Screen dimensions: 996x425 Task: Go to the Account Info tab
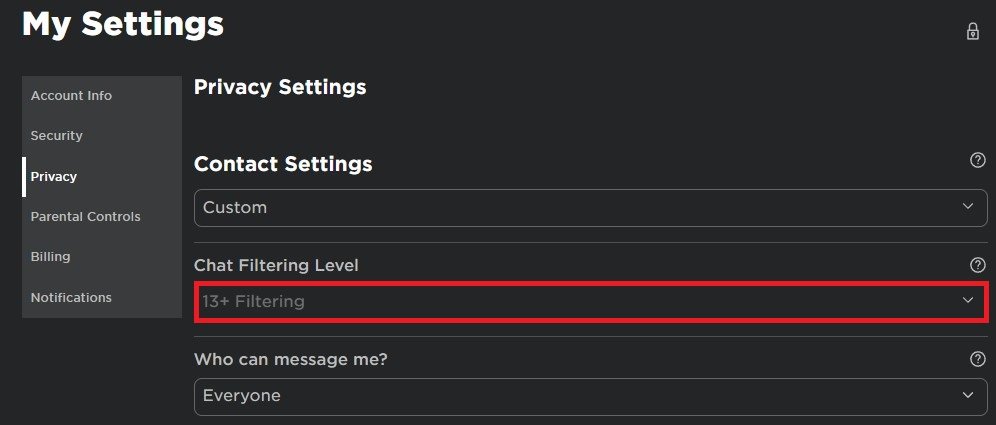coord(71,96)
